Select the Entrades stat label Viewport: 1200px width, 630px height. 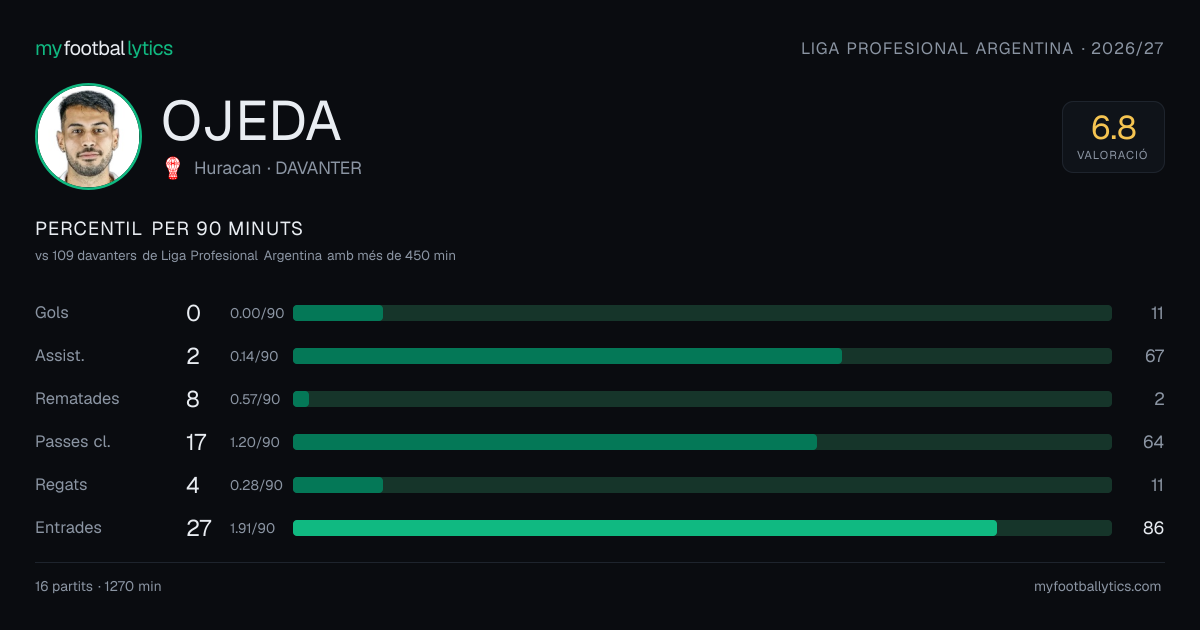point(69,528)
